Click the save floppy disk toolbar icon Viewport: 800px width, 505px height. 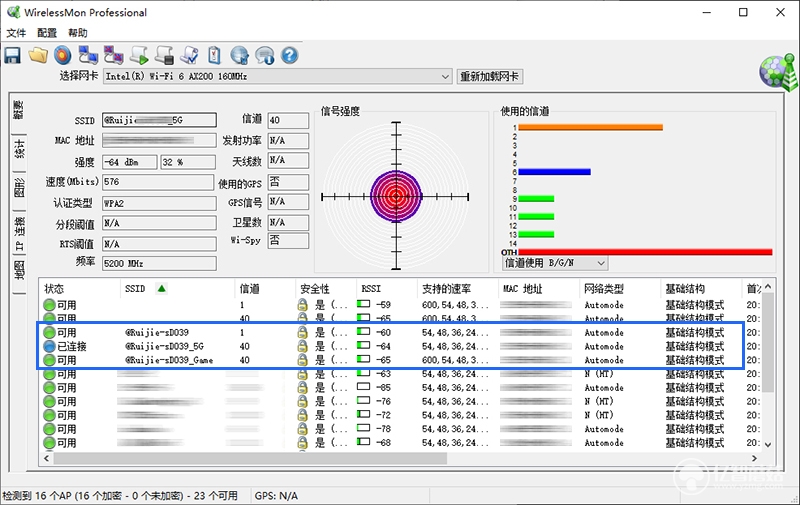coord(12,56)
